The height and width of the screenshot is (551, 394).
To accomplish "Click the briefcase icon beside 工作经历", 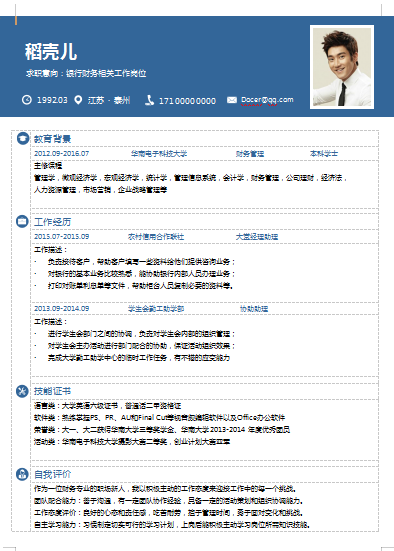I will coord(22,221).
